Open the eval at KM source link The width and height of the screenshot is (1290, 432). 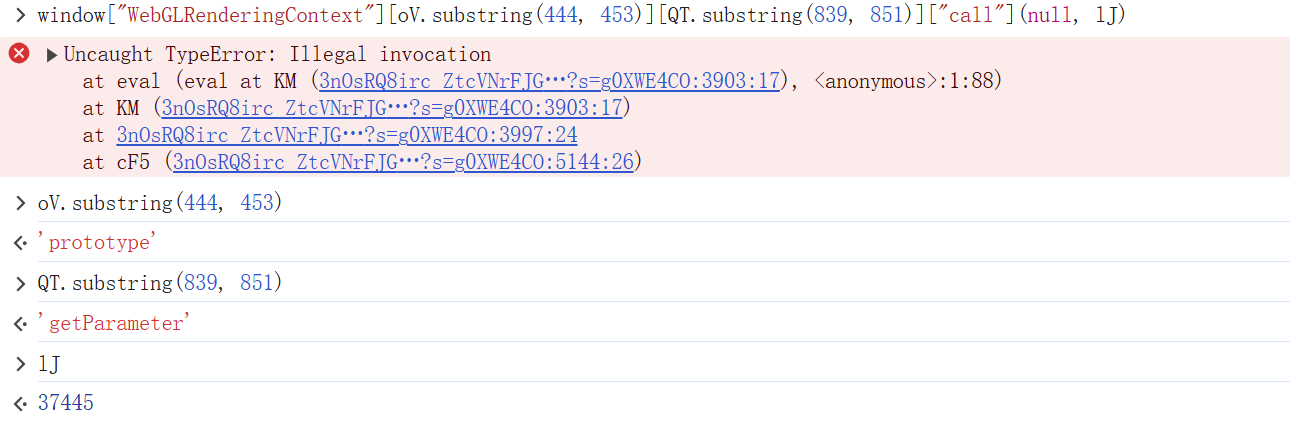pos(548,81)
